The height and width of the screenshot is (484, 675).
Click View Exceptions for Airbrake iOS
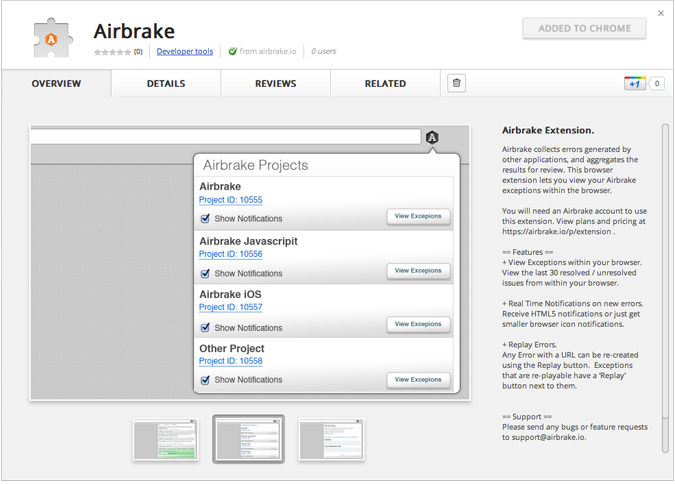coord(418,324)
